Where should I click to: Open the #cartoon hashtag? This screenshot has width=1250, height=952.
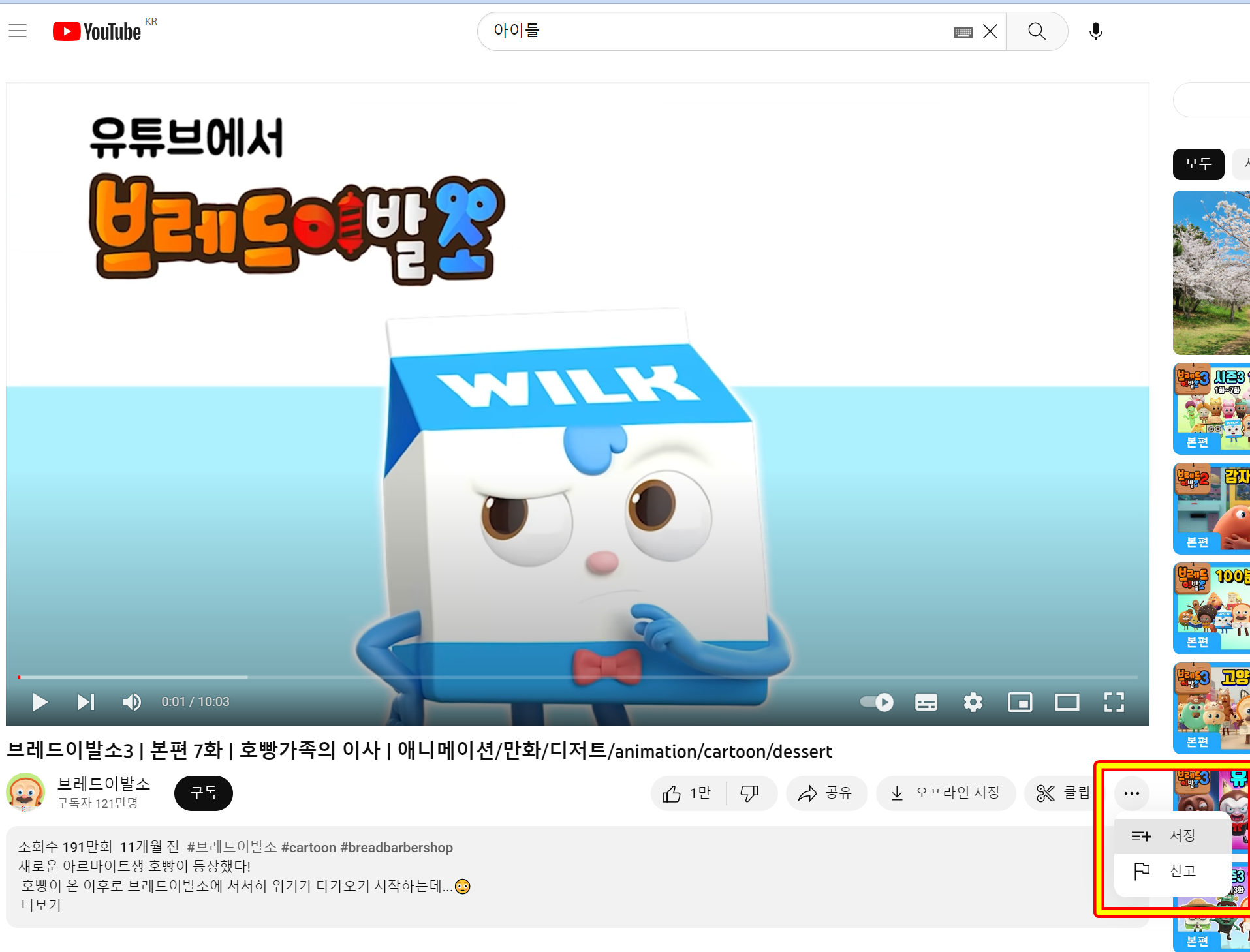309,847
